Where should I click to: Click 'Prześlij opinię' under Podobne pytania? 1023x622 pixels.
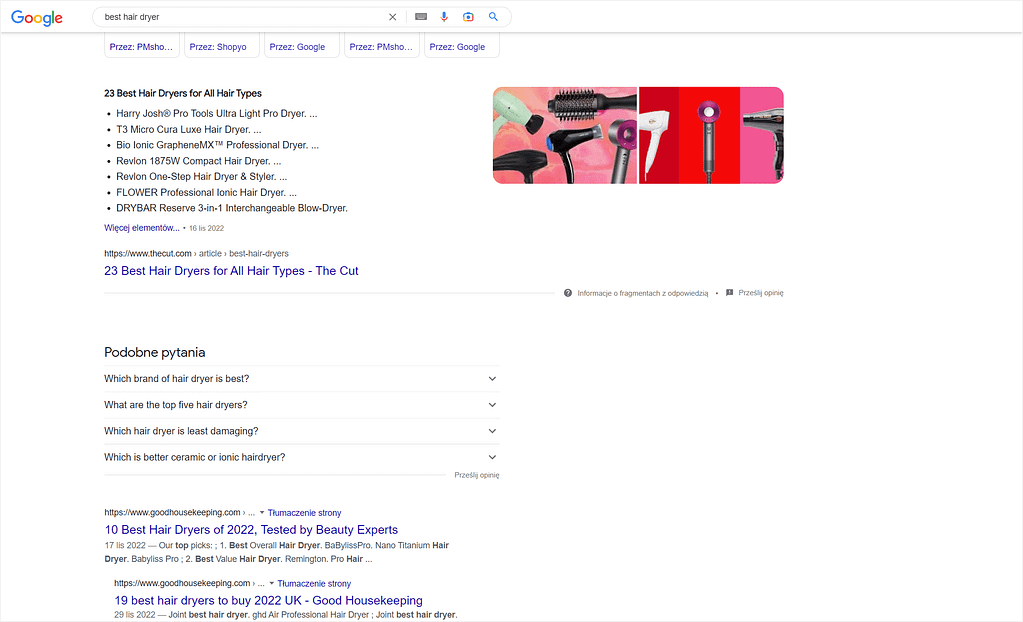pos(476,475)
